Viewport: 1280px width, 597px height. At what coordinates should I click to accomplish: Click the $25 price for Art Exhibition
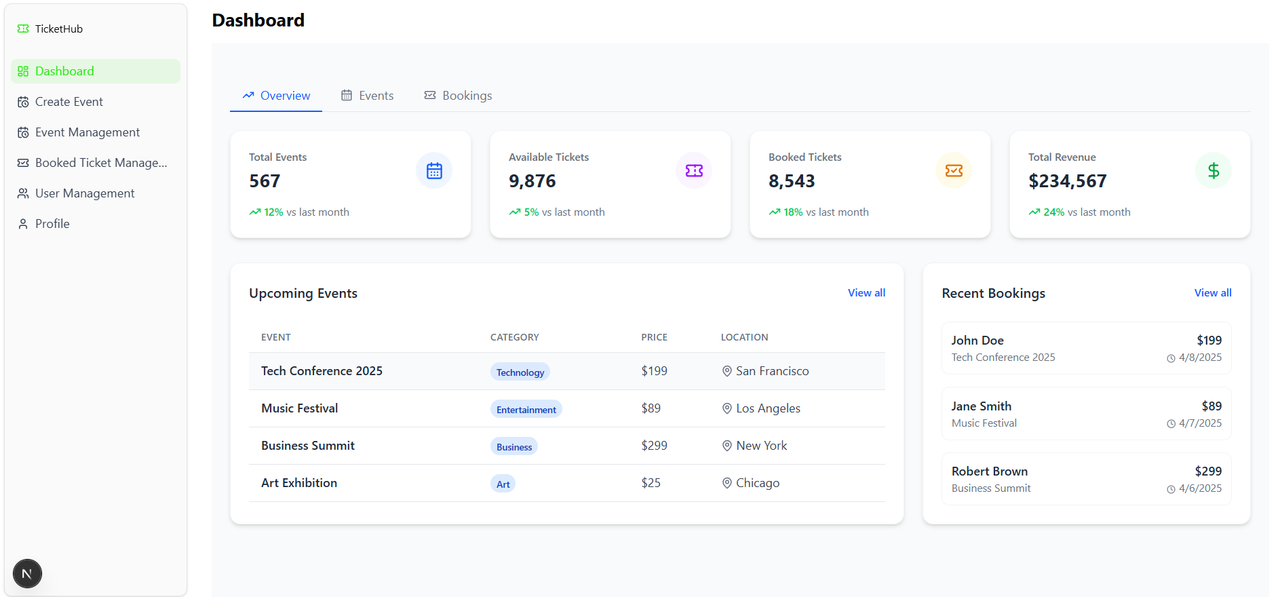coord(651,483)
